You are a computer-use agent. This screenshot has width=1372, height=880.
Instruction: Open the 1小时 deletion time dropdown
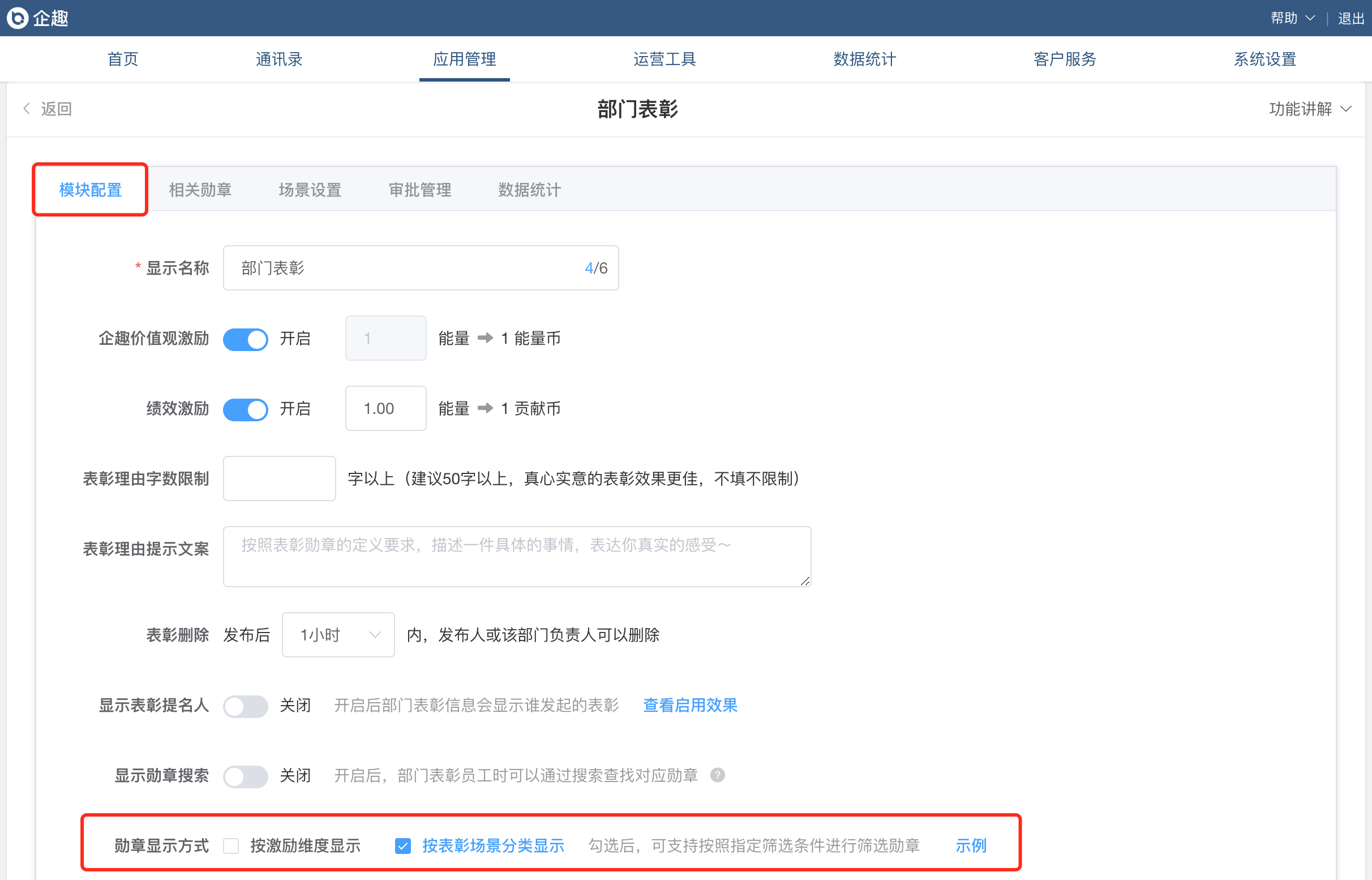[338, 635]
